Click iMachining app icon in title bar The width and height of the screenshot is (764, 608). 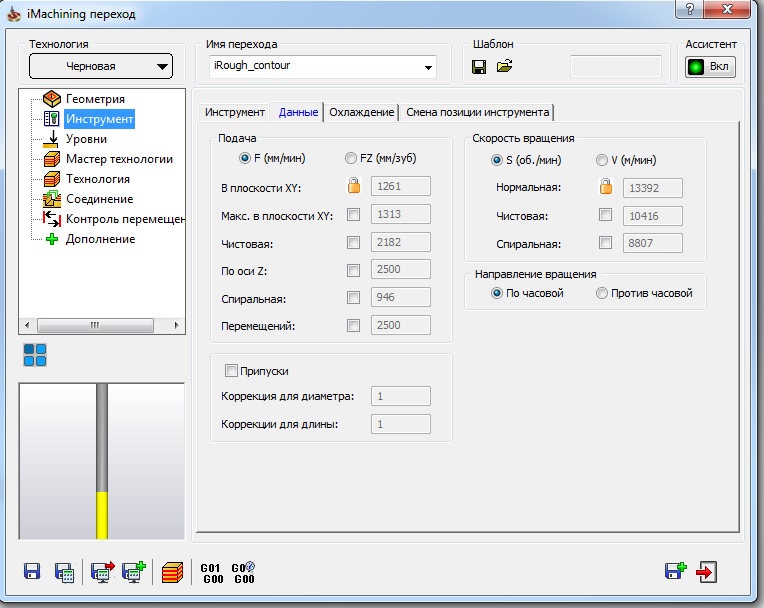pyautogui.click(x=14, y=14)
